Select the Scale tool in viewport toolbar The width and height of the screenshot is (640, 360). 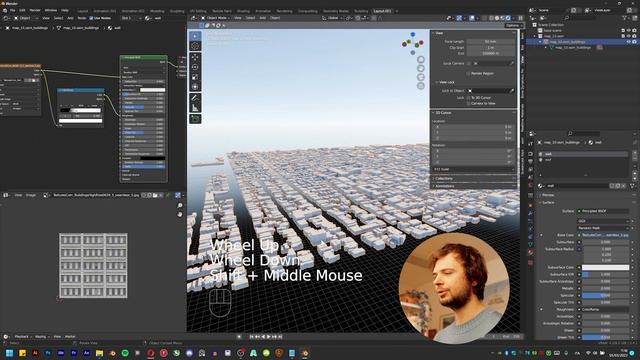tap(196, 77)
